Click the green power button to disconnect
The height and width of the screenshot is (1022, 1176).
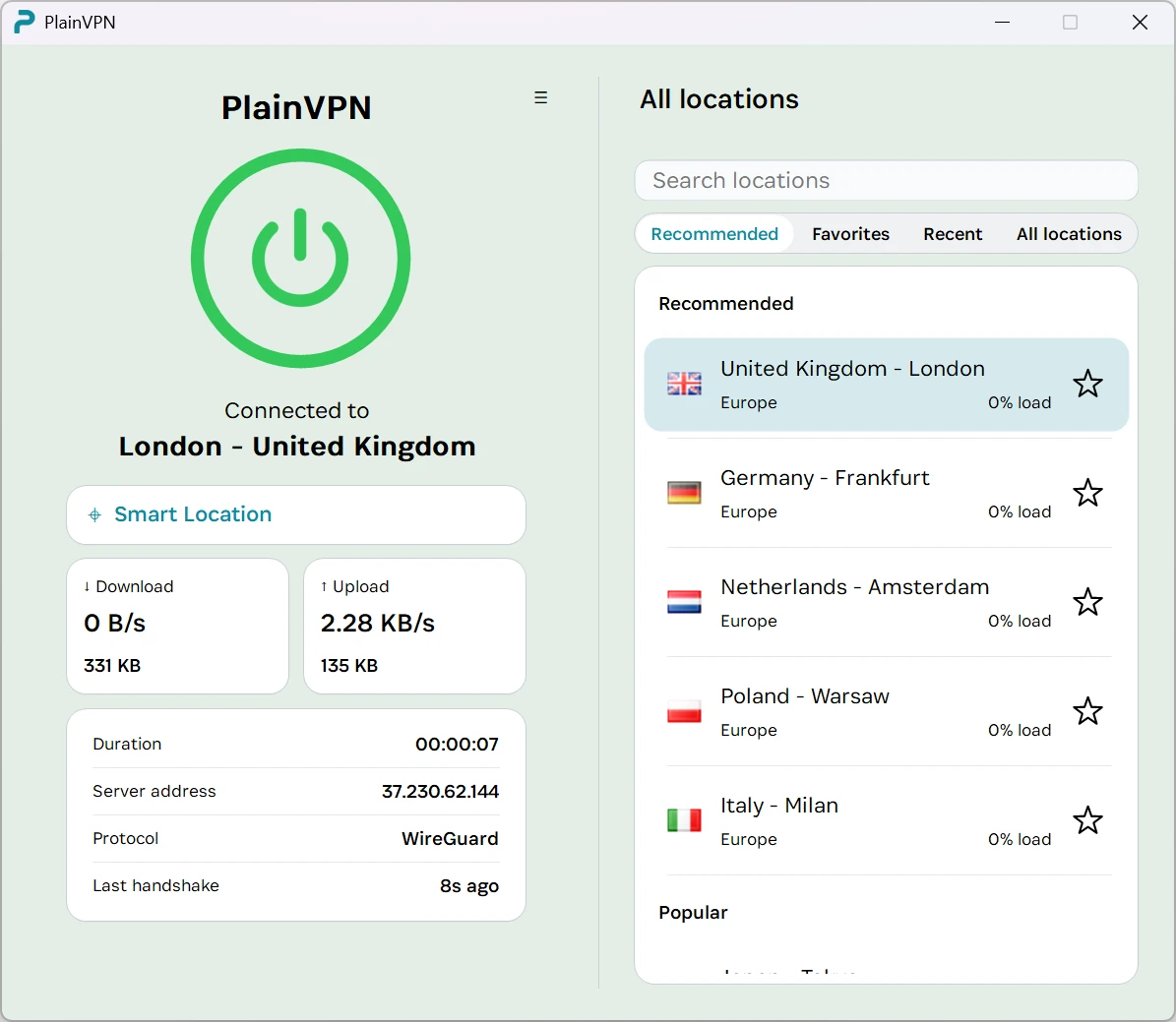click(300, 258)
